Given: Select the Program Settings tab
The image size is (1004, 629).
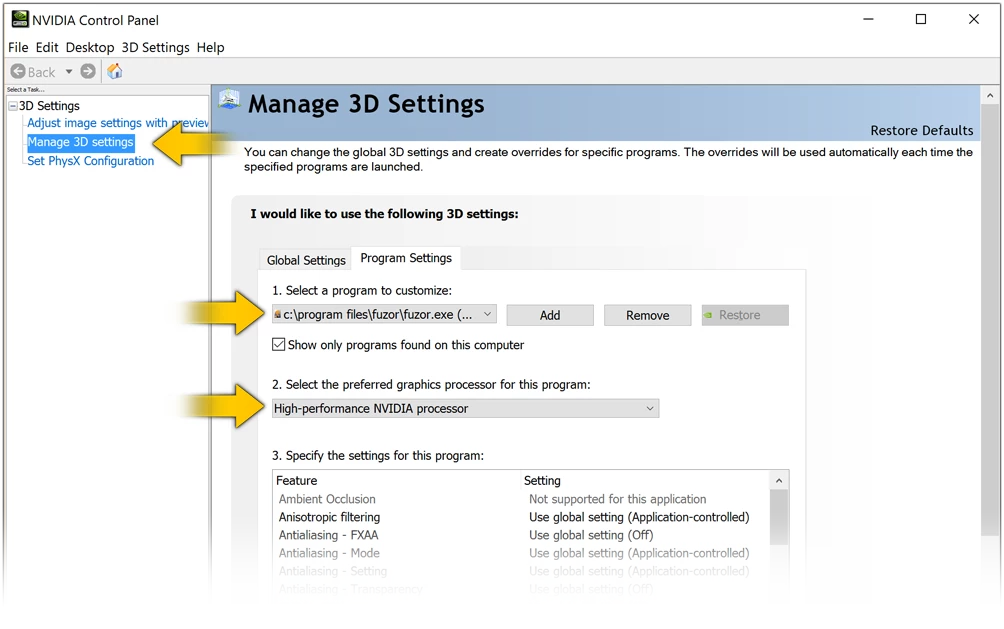Looking at the screenshot, I should point(406,257).
